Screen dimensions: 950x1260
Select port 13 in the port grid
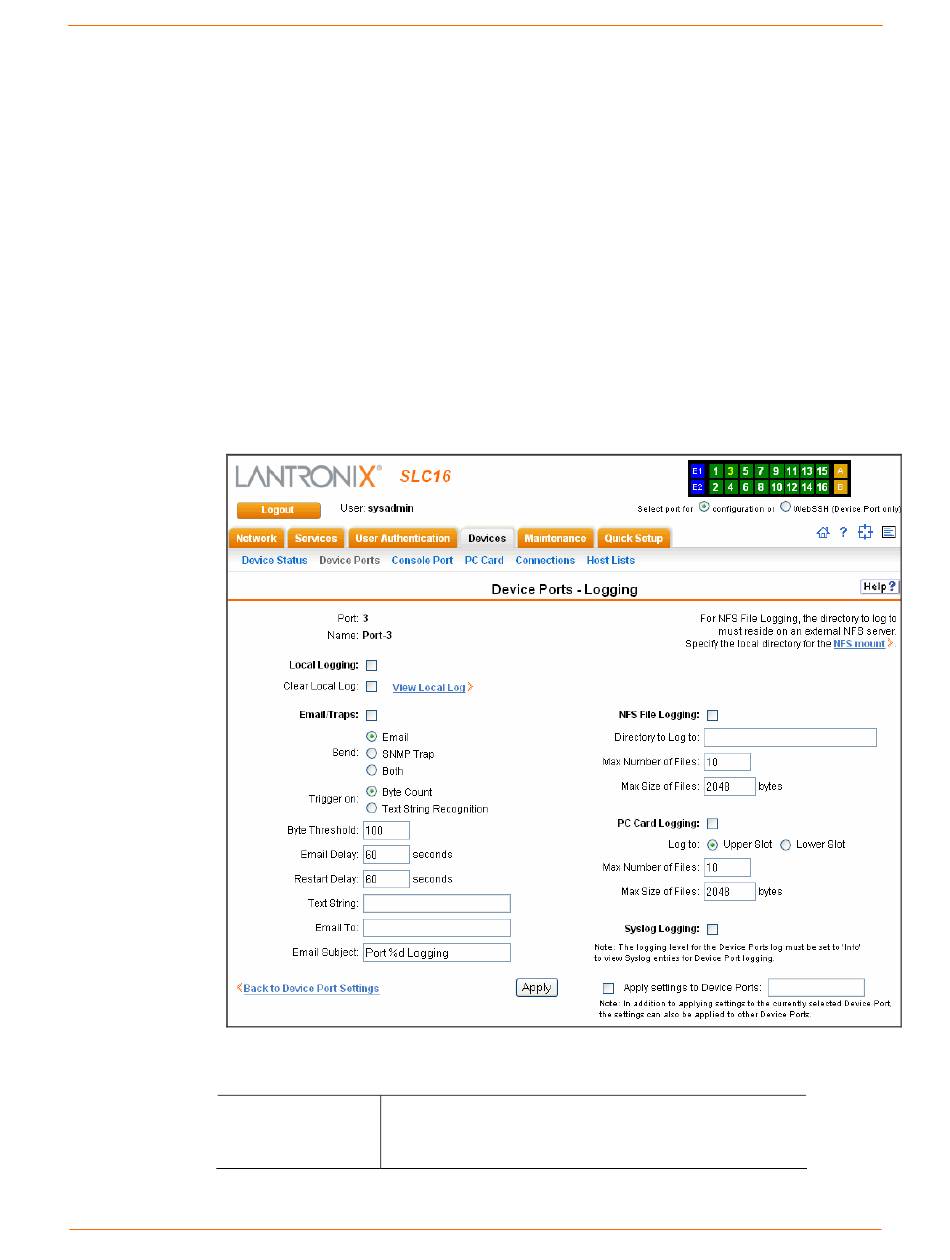(806, 471)
